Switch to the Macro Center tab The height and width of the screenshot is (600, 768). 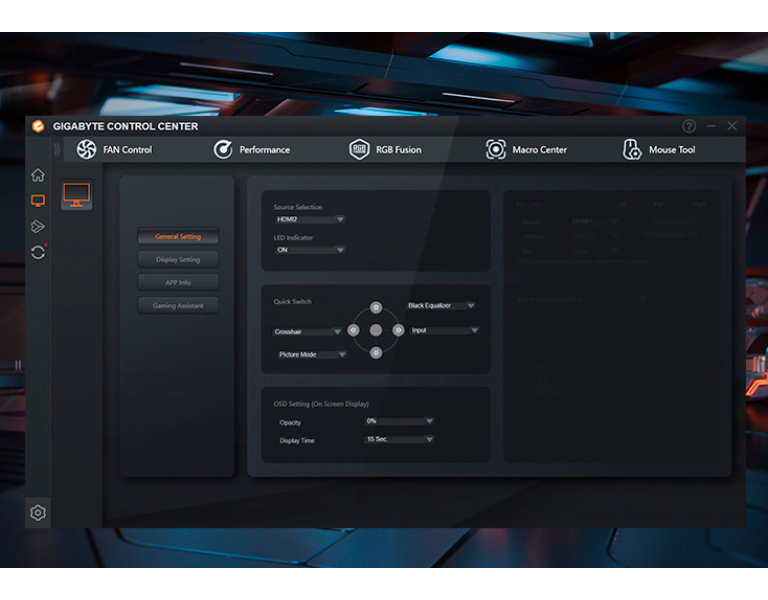(526, 149)
